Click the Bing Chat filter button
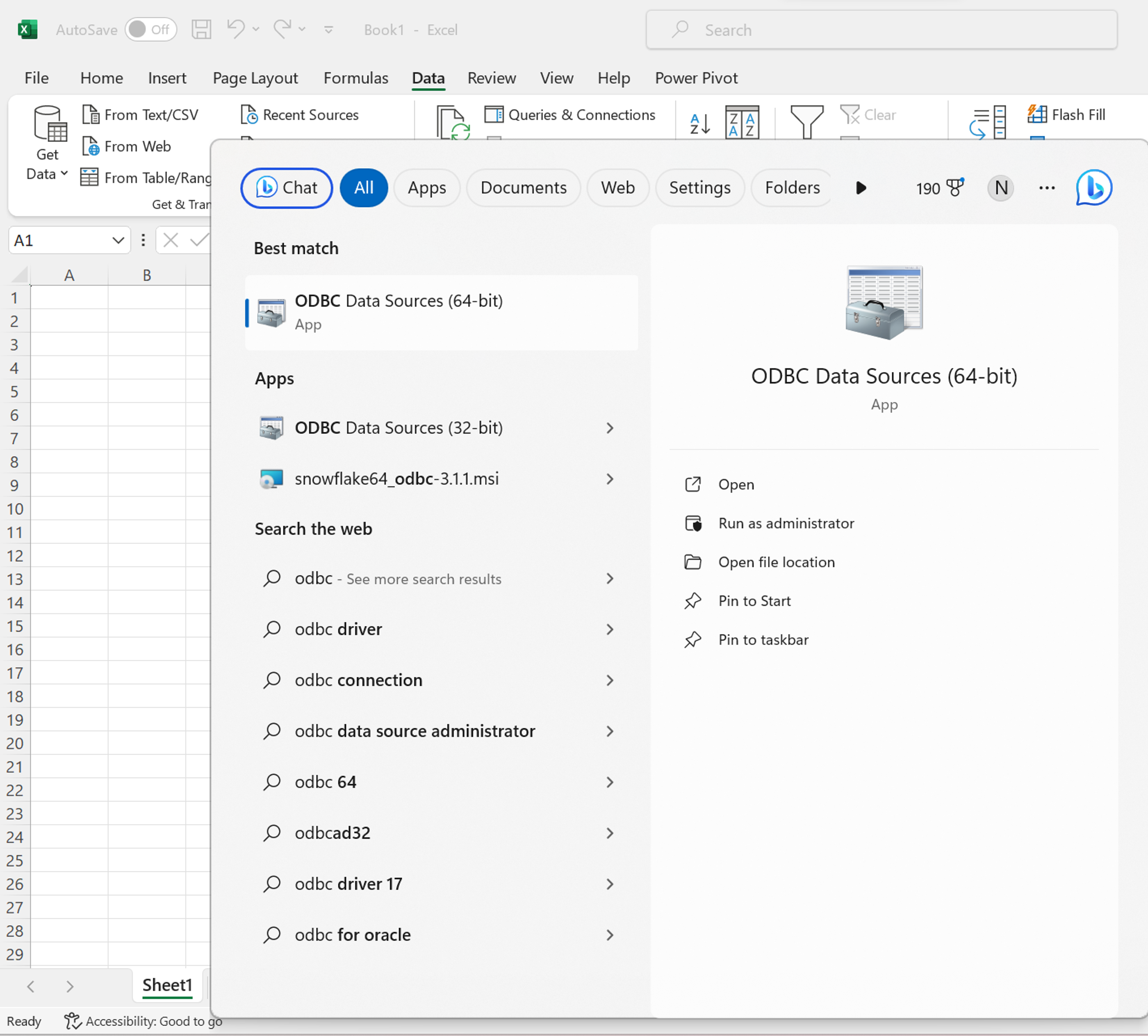The image size is (1148, 1036). coord(287,188)
